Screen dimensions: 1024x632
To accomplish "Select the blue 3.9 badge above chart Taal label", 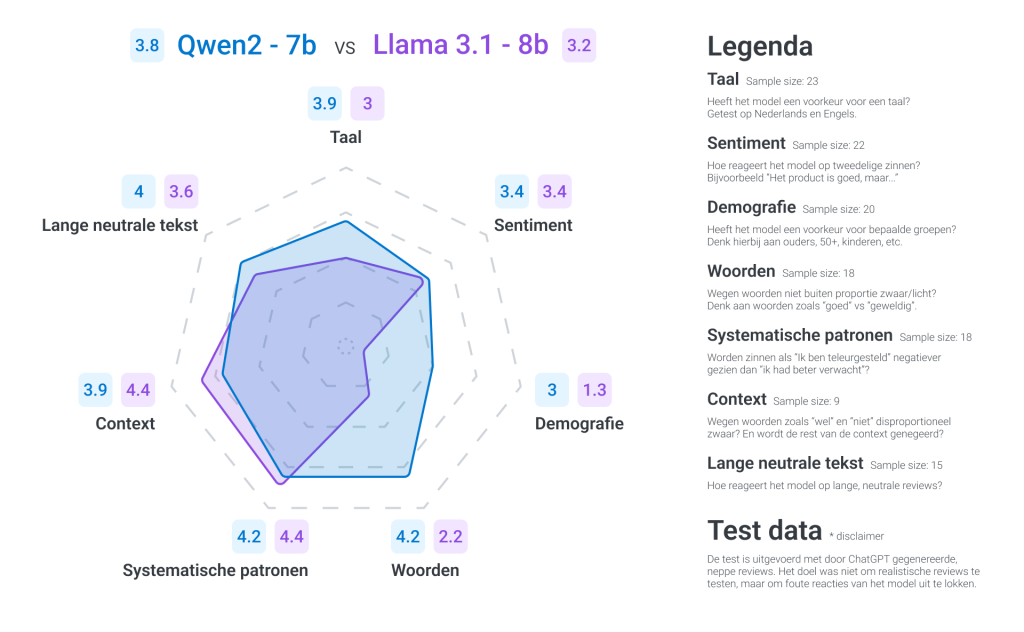I will click(324, 103).
